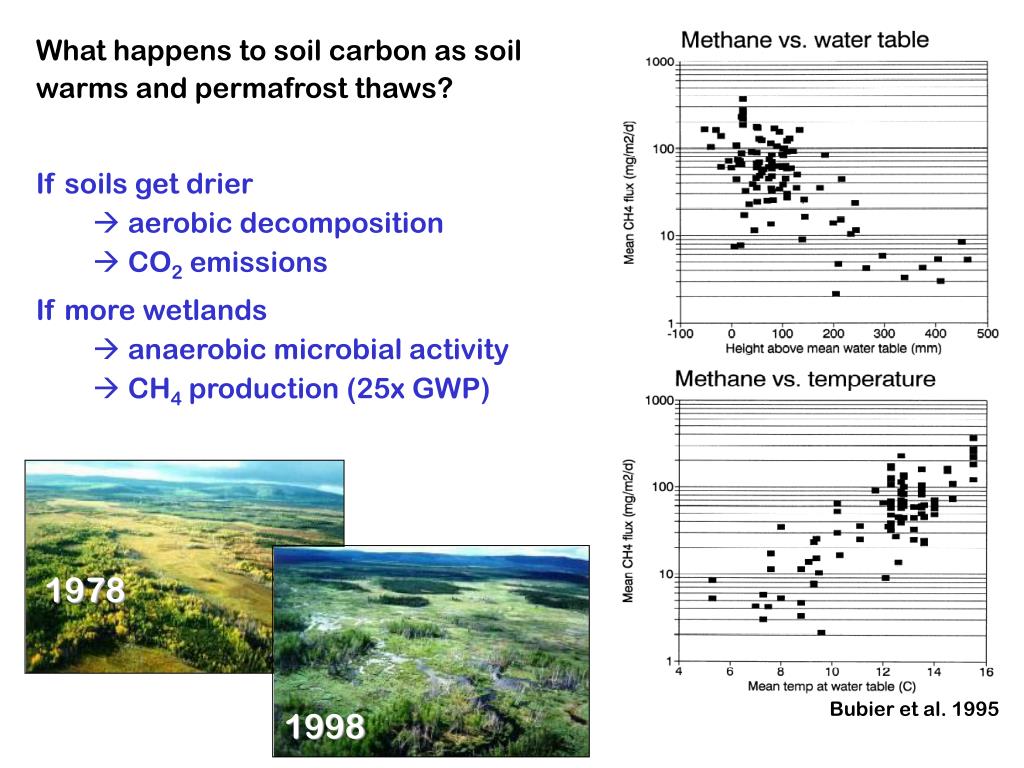Select the 'If soils get drier' heading

(x=144, y=184)
